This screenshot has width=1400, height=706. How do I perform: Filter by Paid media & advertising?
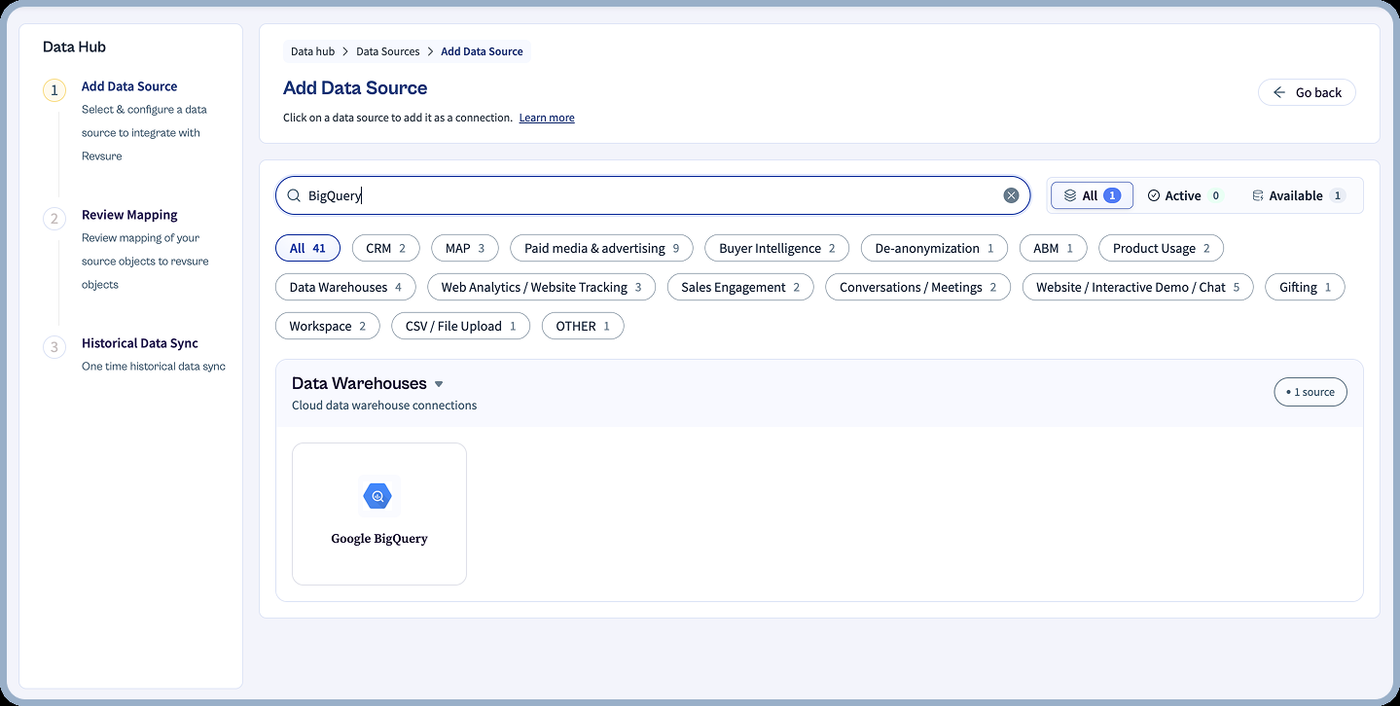[x=602, y=248]
